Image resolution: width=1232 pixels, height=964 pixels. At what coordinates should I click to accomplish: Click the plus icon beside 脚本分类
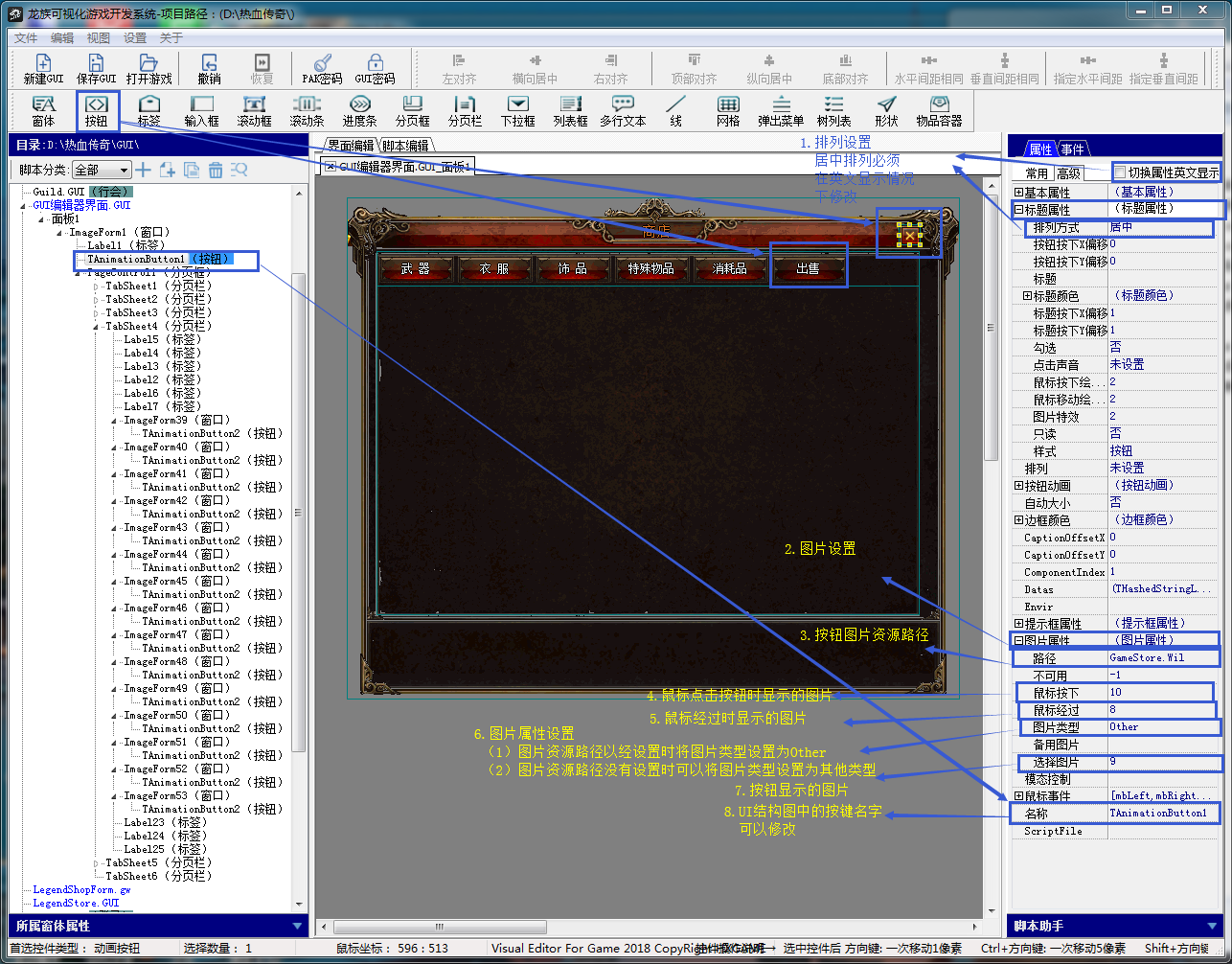(x=144, y=170)
